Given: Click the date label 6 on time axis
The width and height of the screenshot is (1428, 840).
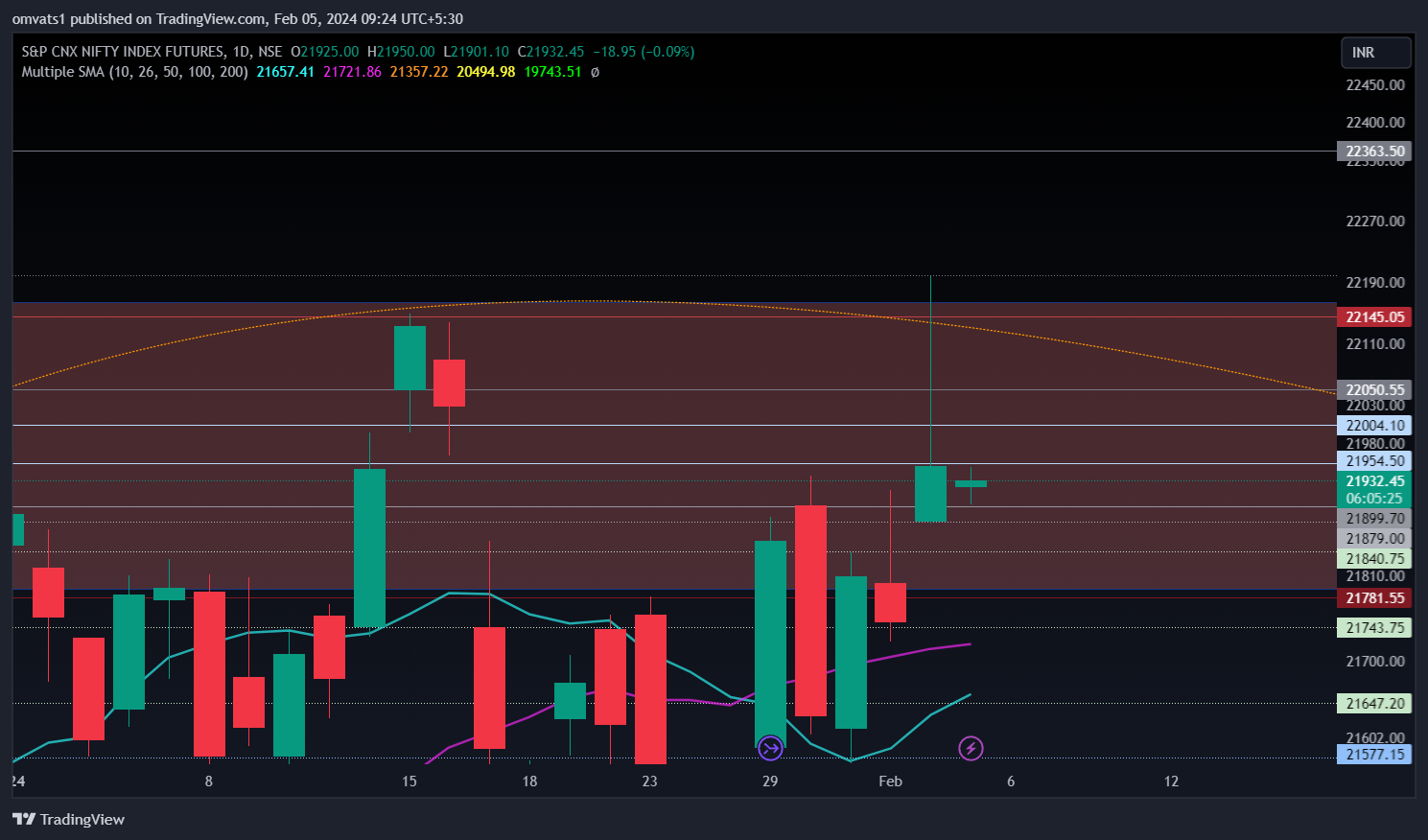Looking at the screenshot, I should pos(1011,782).
